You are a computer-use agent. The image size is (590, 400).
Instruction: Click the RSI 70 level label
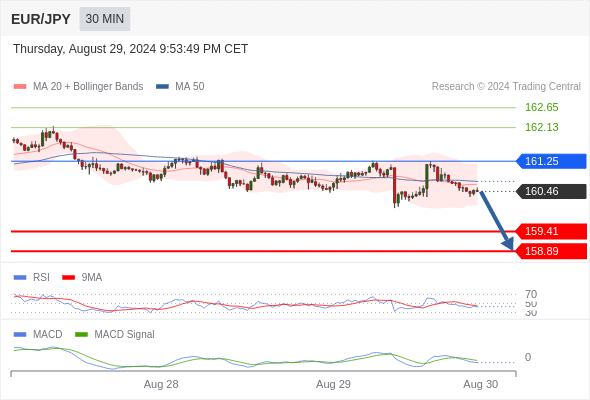pyautogui.click(x=531, y=294)
